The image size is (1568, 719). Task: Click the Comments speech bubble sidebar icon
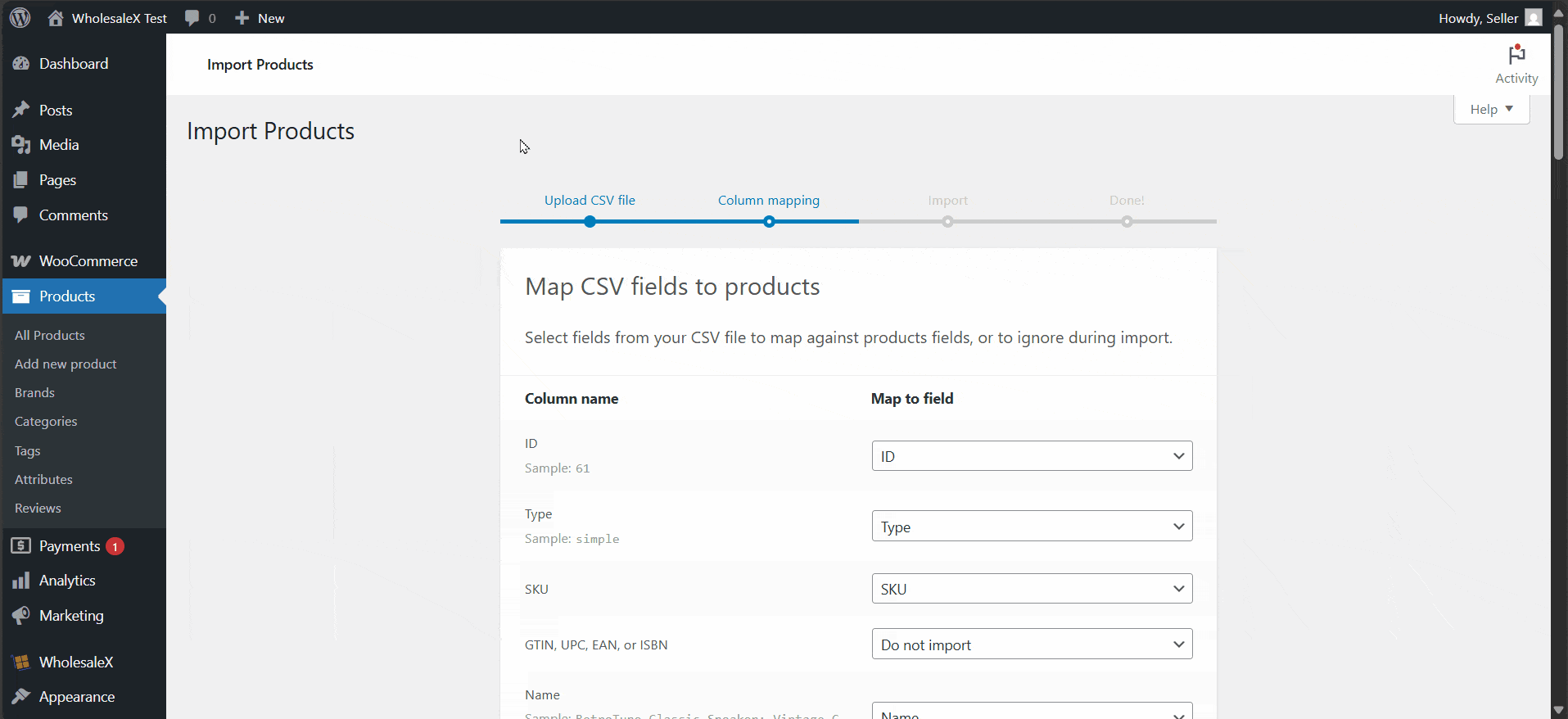pyautogui.click(x=21, y=215)
